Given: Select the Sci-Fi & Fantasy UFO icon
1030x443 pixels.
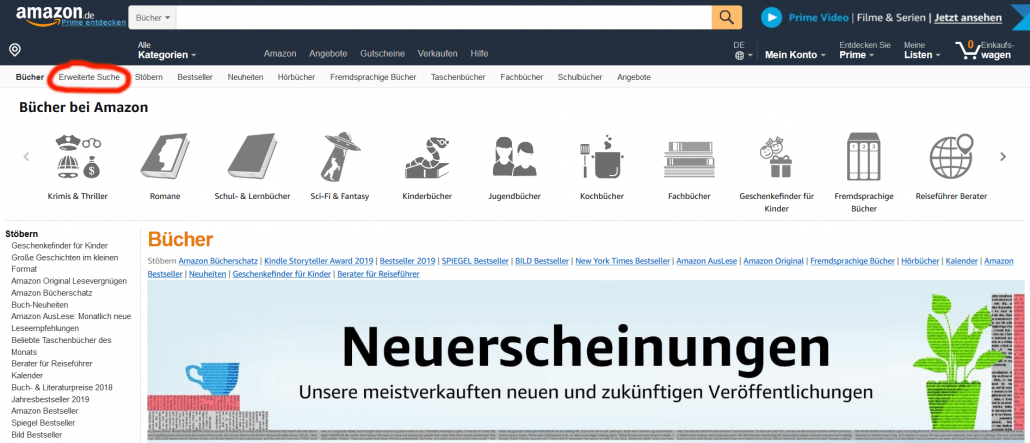Looking at the screenshot, I should click(334, 157).
